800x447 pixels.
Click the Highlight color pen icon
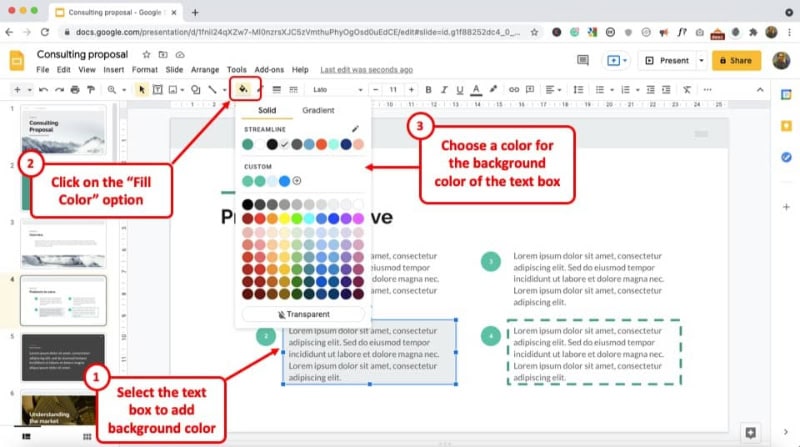click(493, 89)
